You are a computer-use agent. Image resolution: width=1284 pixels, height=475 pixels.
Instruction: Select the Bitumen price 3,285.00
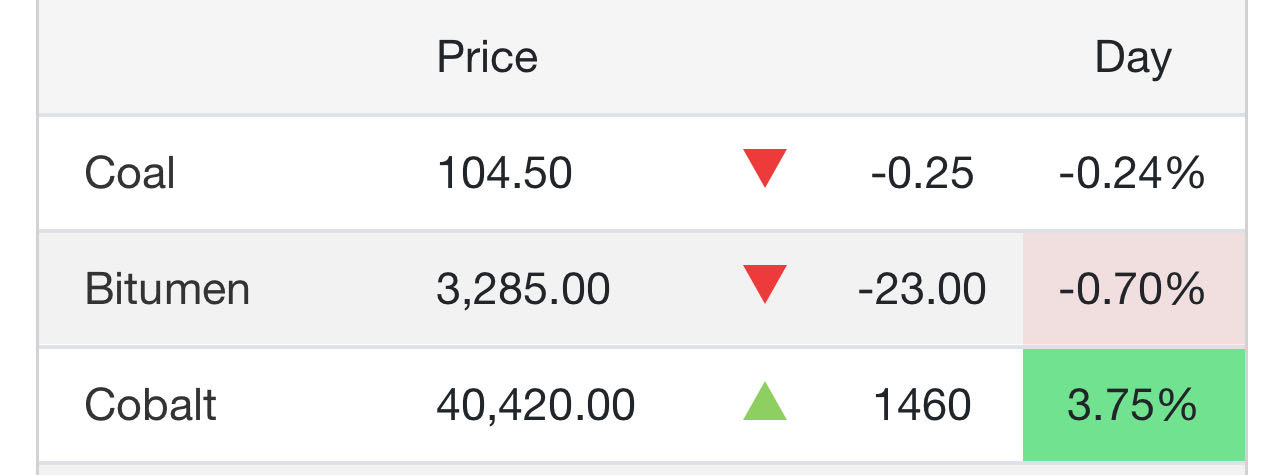pyautogui.click(x=523, y=289)
